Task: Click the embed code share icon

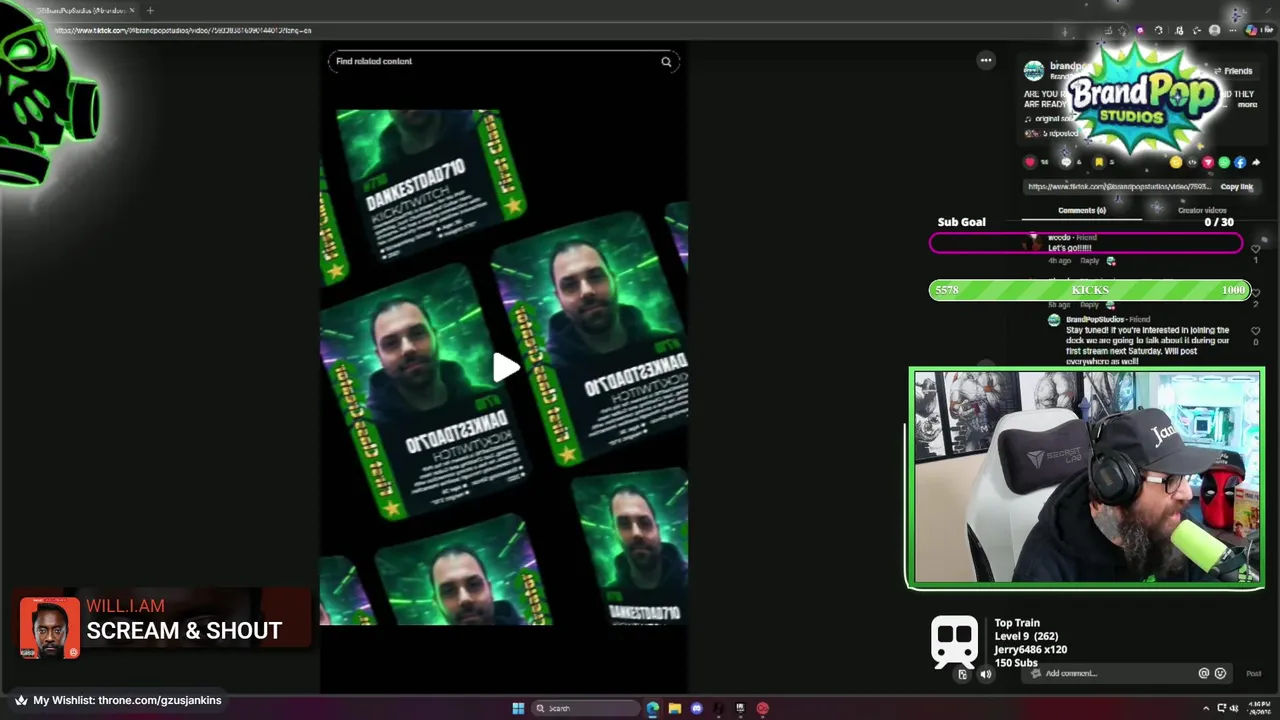Action: [1192, 162]
